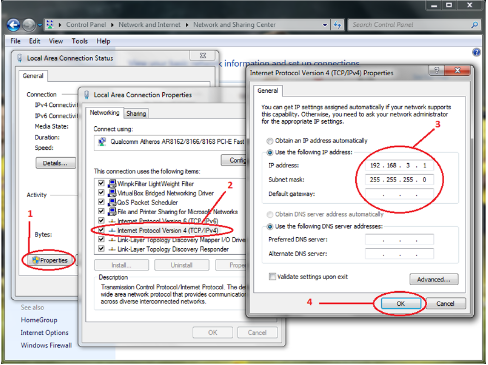Select Link-Layer Topology Discovery Responder item
This screenshot has width=488, height=365.
[x=173, y=249]
